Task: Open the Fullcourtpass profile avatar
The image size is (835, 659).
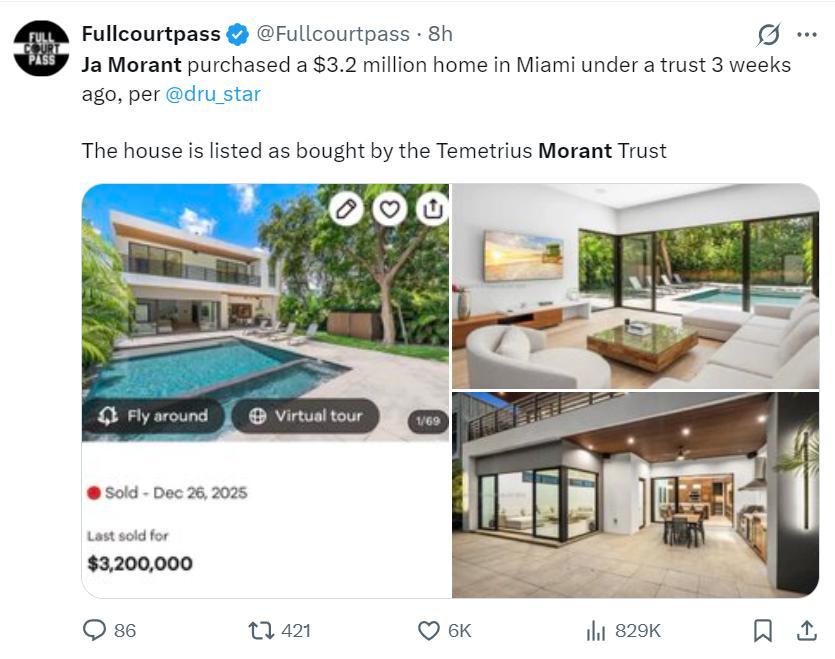Action: (x=41, y=48)
